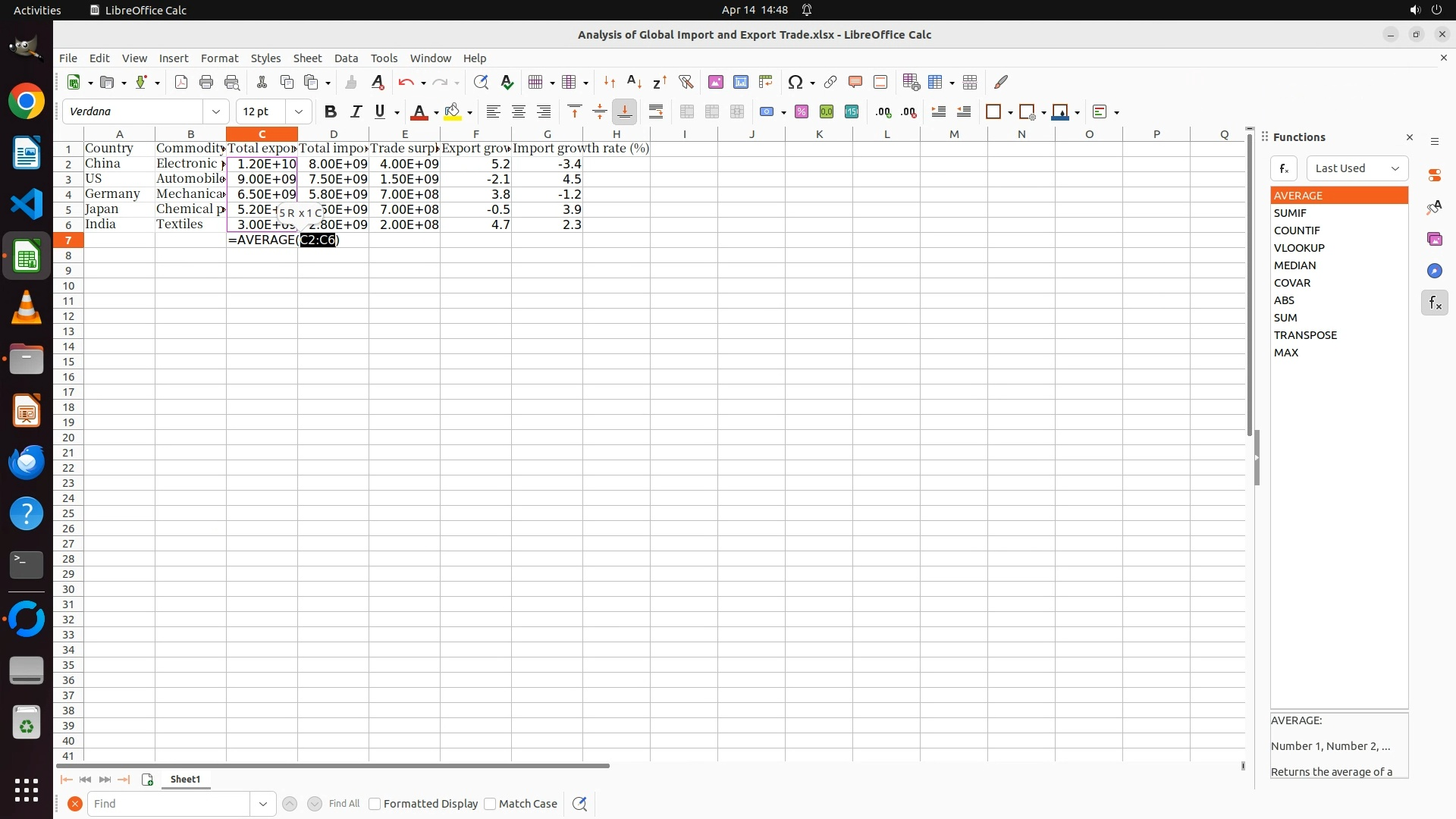Viewport: 1456px width, 819px height.
Task: Enable the Formatted Display checkbox
Action: 375,804
